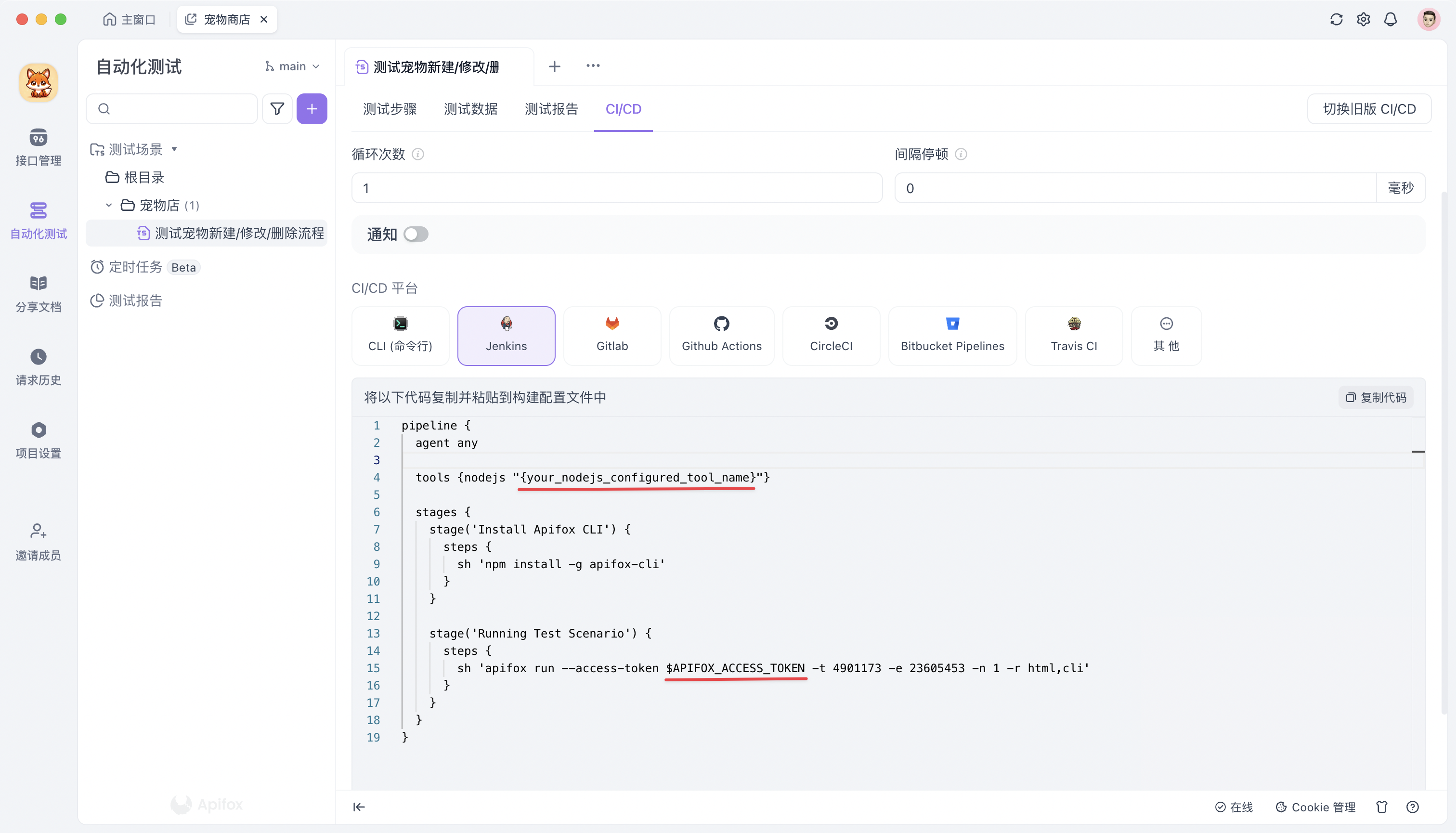Screen dimensions: 1456x833
Task: Select the Github Actions CI/CD platform
Action: tap(721, 335)
